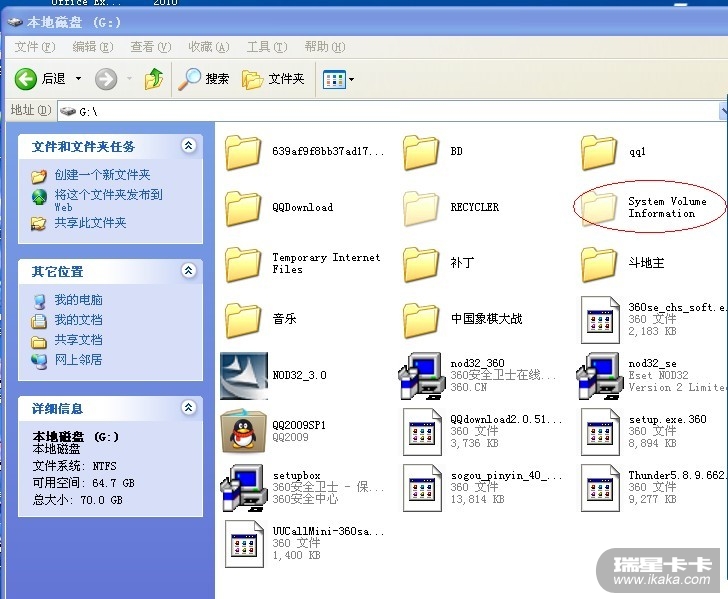This screenshot has height=599, width=728.
Task: Open the 帮助(H) menu
Action: coord(325,47)
